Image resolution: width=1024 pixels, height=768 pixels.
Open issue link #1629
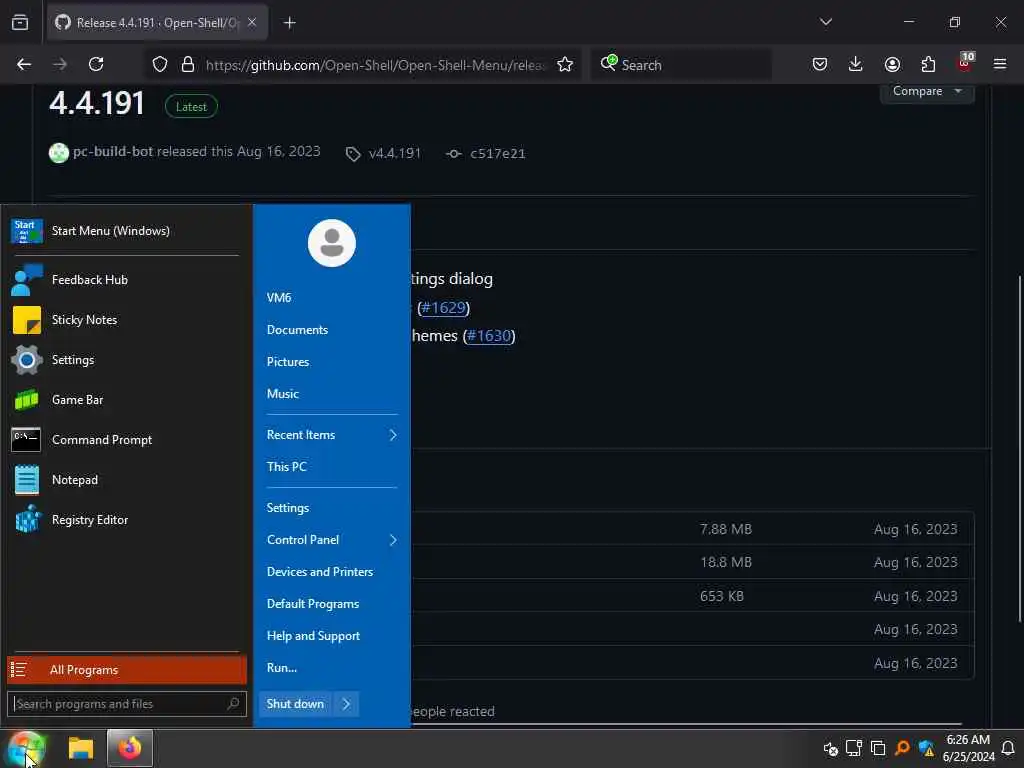pyautogui.click(x=443, y=308)
